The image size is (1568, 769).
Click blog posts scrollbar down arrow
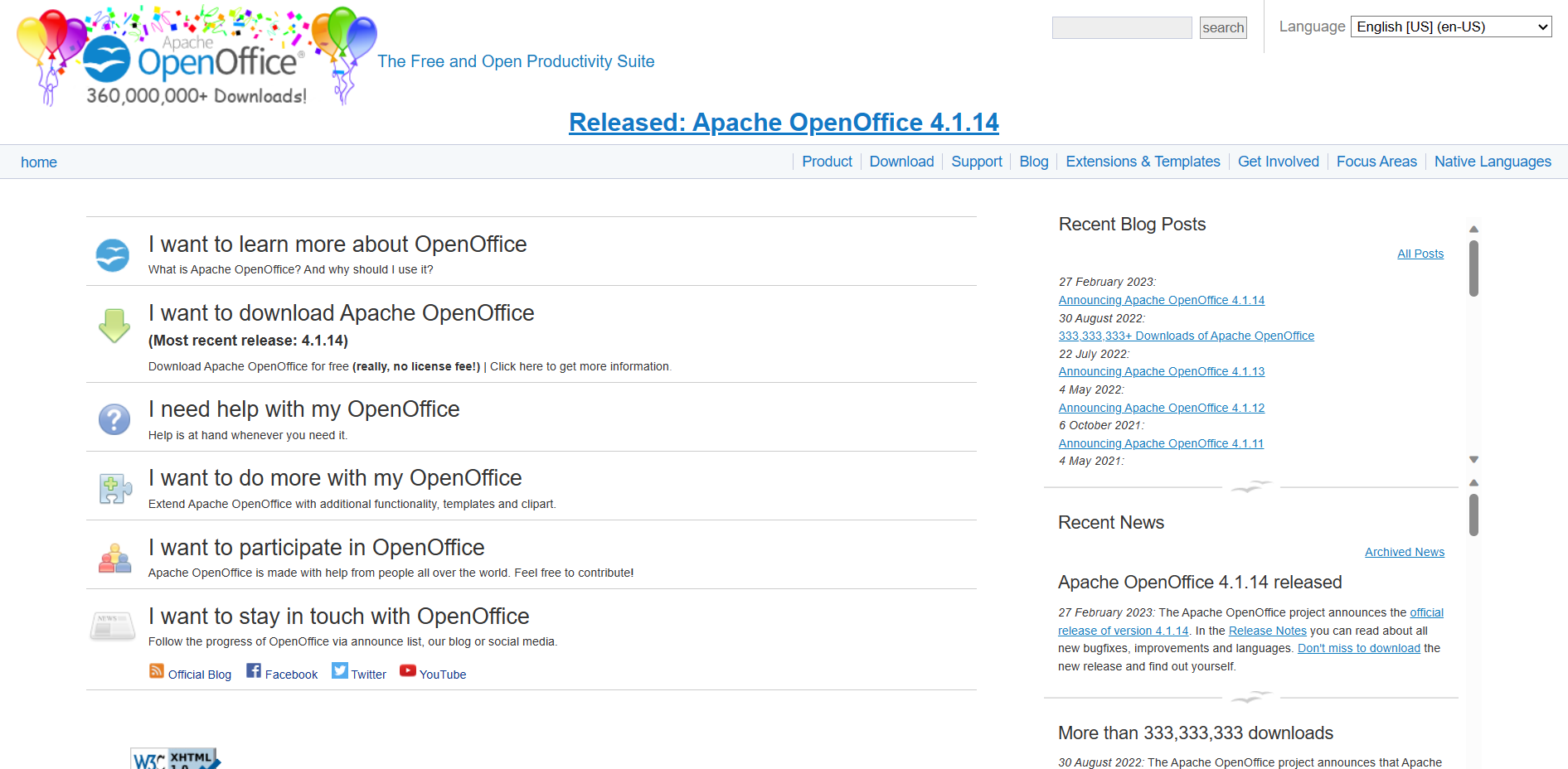click(1473, 459)
